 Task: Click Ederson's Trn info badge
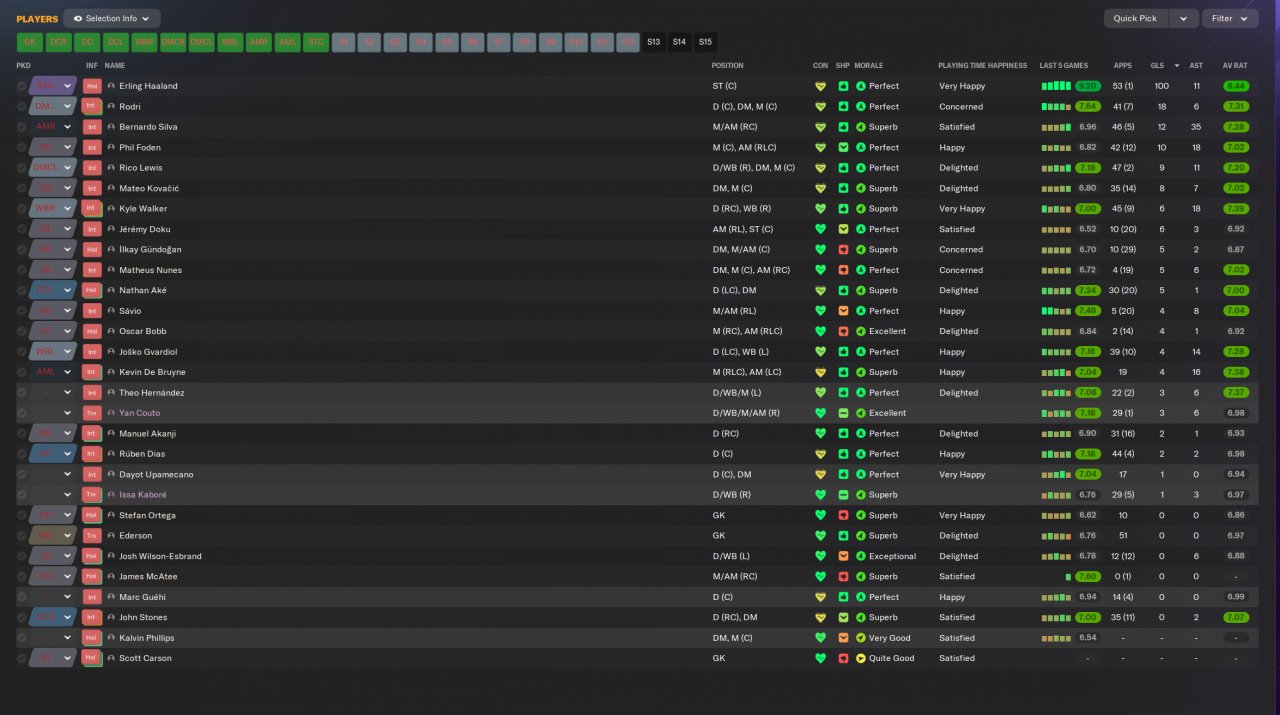point(92,535)
